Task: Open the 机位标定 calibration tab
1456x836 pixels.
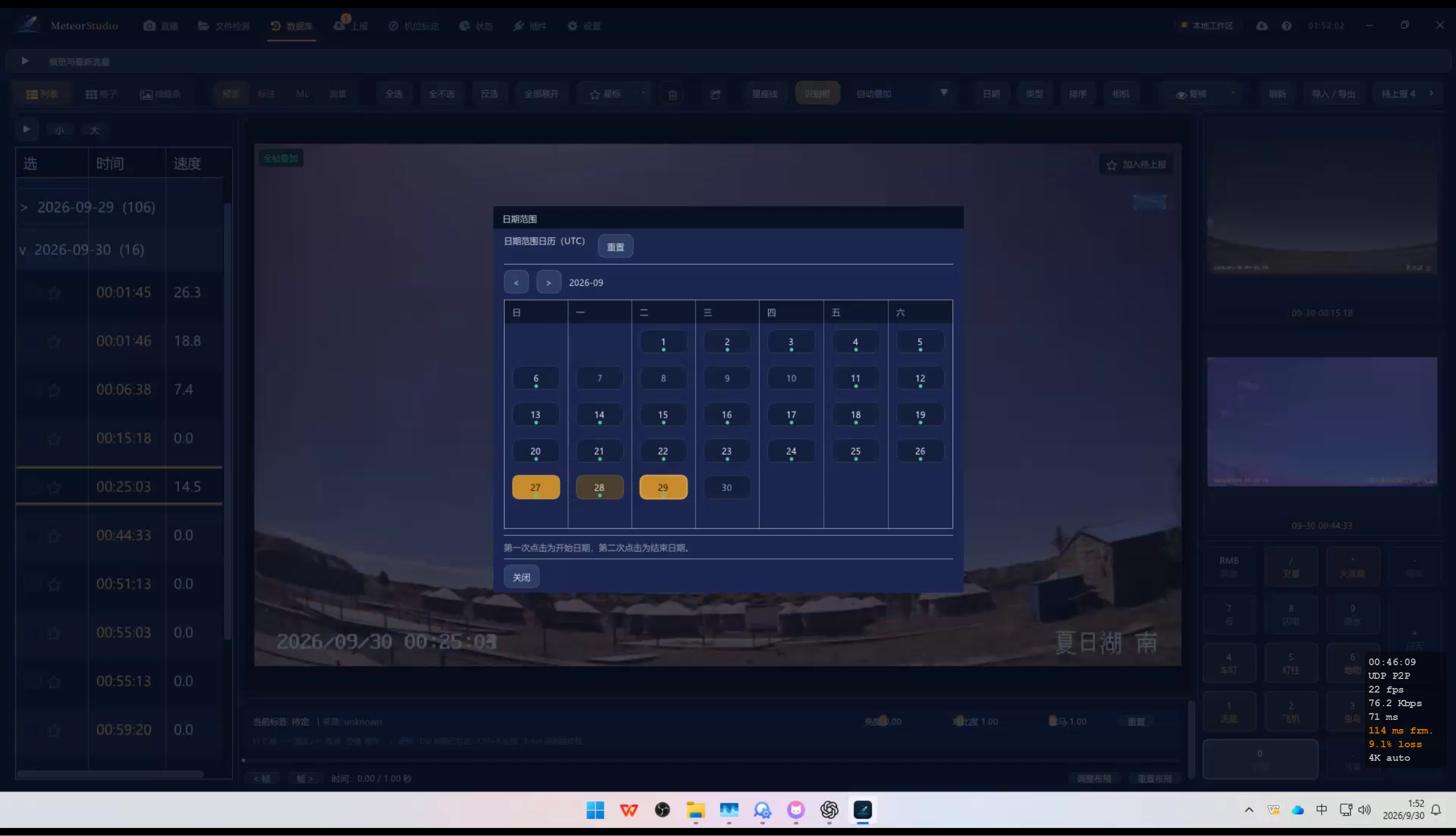Action: tap(414, 26)
